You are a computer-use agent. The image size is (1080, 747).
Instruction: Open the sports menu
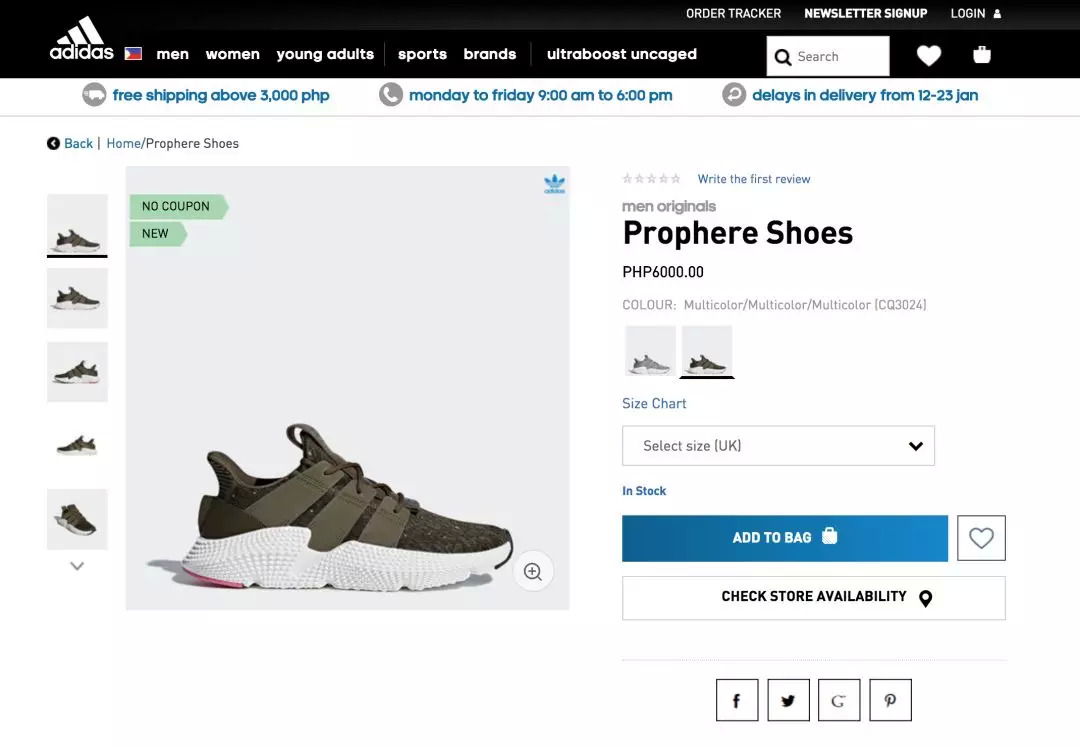422,54
